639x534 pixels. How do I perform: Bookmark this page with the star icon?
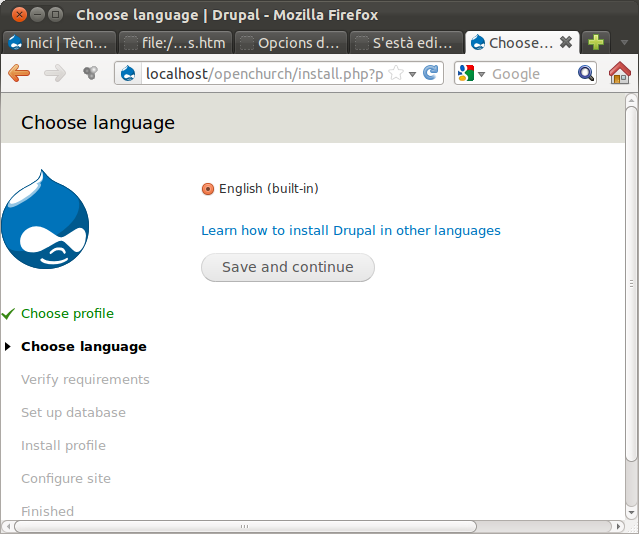pyautogui.click(x=396, y=73)
